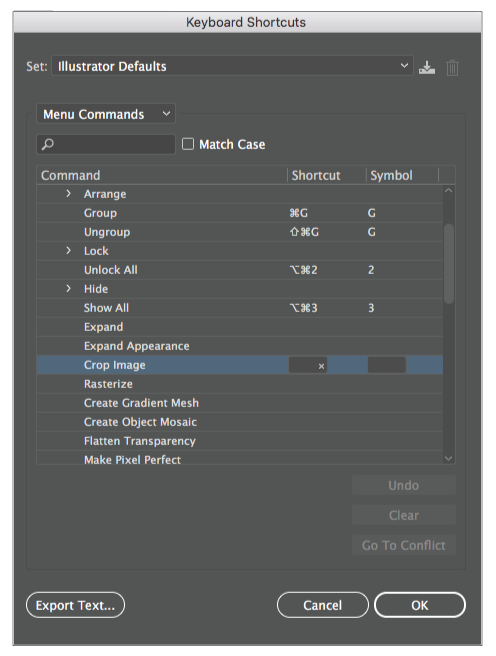Enable Match Case checkbox

click(188, 144)
